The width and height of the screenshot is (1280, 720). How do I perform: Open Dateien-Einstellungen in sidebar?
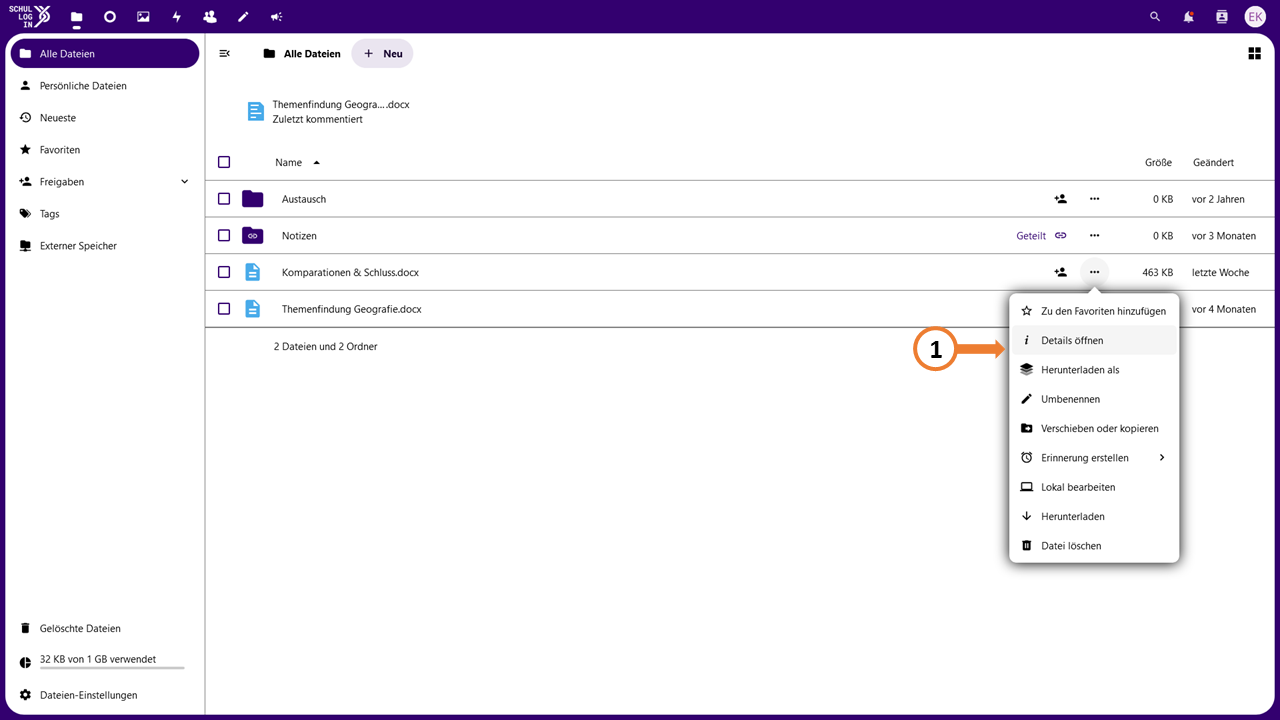tap(105, 695)
